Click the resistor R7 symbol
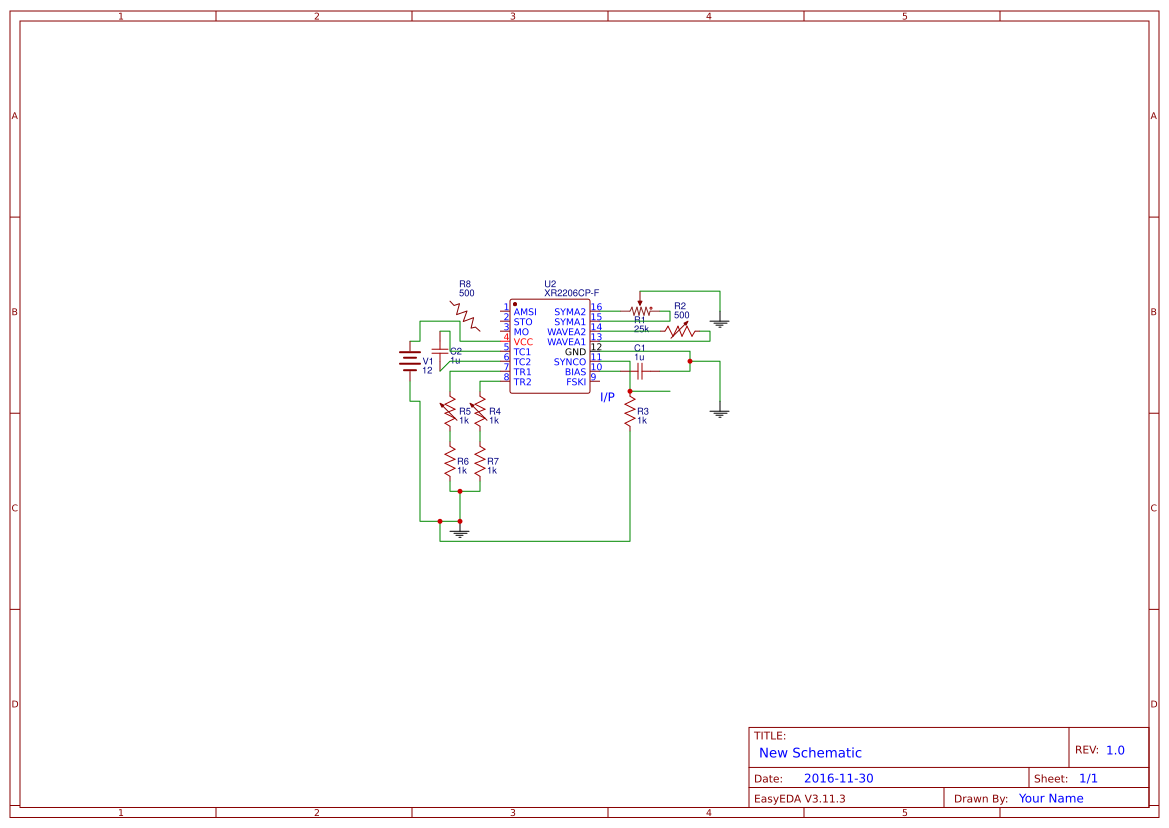Image resolution: width=1169 pixels, height=828 pixels. pos(478,463)
